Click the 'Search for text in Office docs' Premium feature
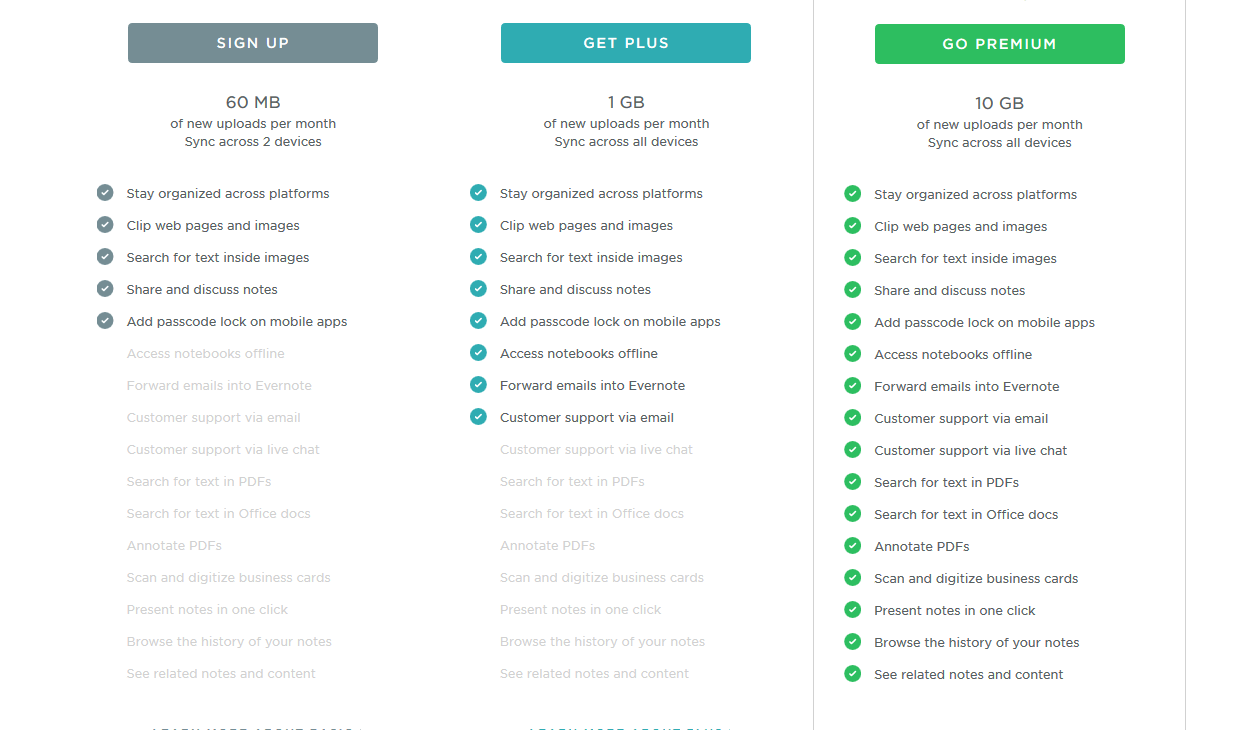The height and width of the screenshot is (730, 1256). [966, 514]
